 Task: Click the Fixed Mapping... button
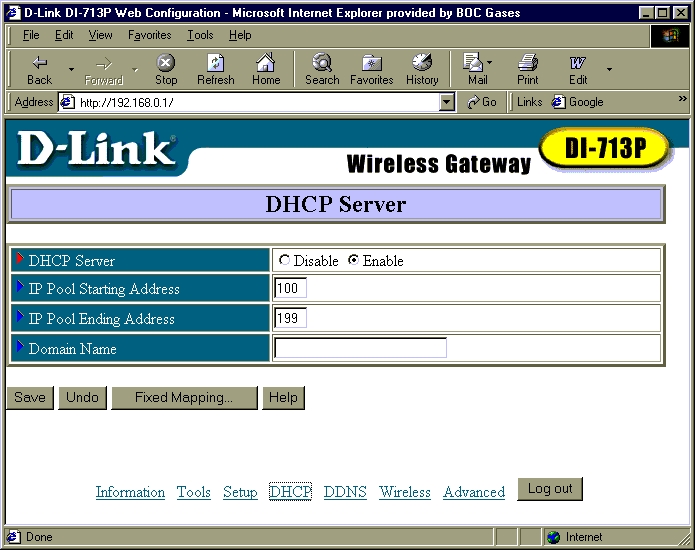[184, 398]
